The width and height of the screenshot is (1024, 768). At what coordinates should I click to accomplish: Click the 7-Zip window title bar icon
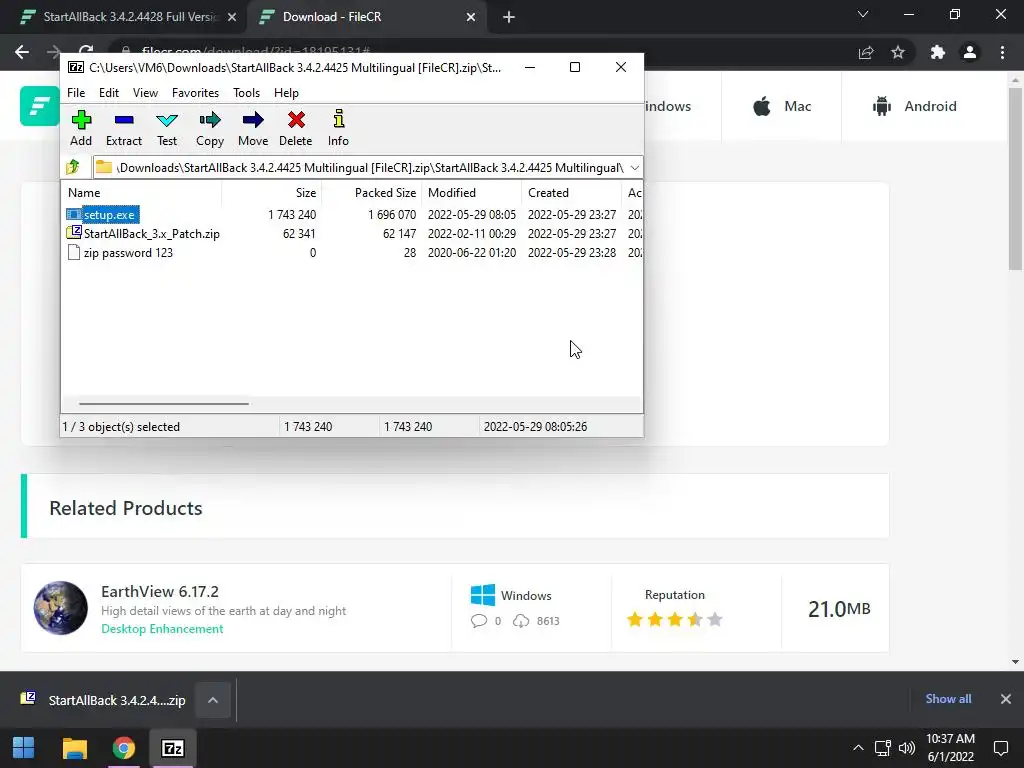coord(76,67)
